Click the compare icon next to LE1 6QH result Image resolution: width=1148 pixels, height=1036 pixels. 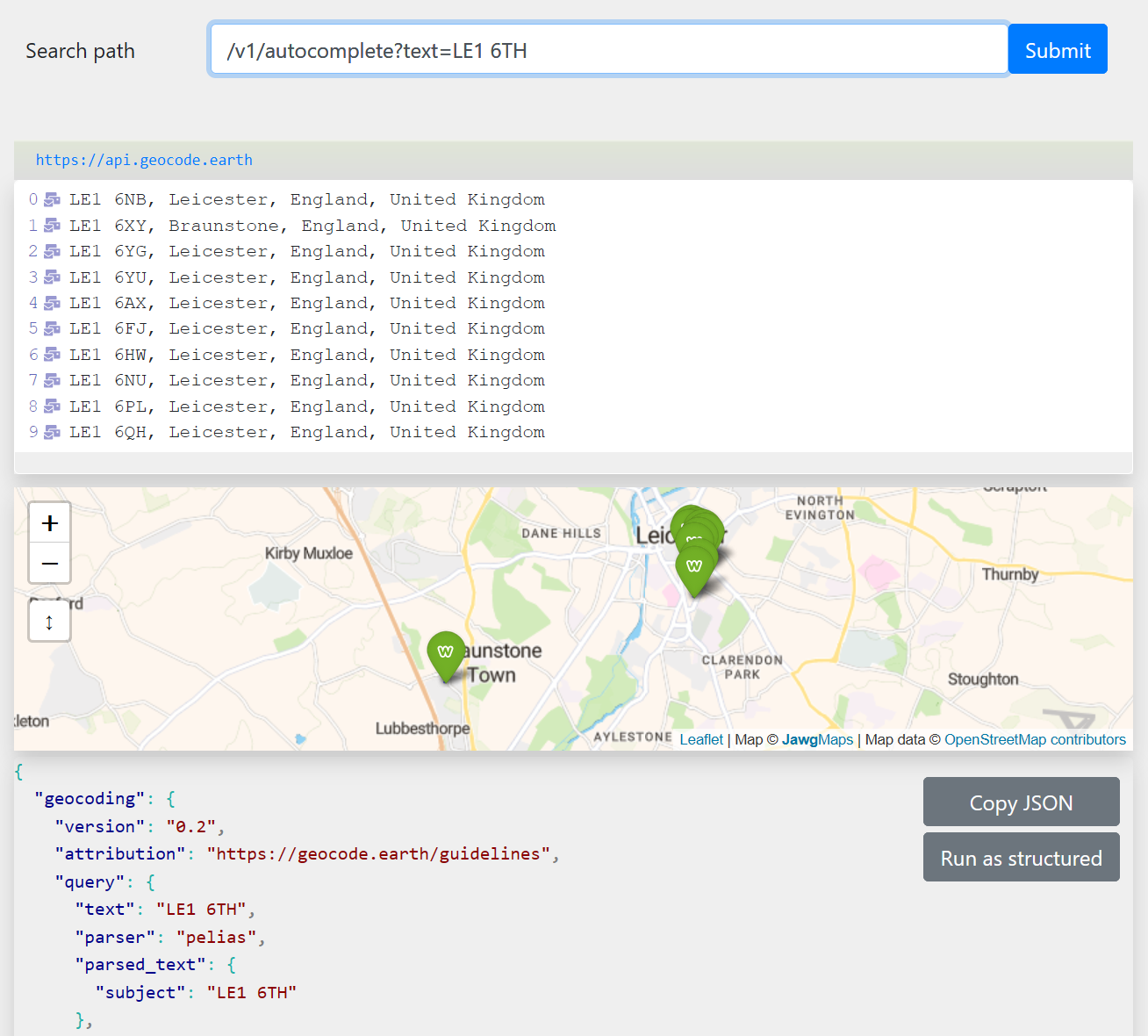52,431
